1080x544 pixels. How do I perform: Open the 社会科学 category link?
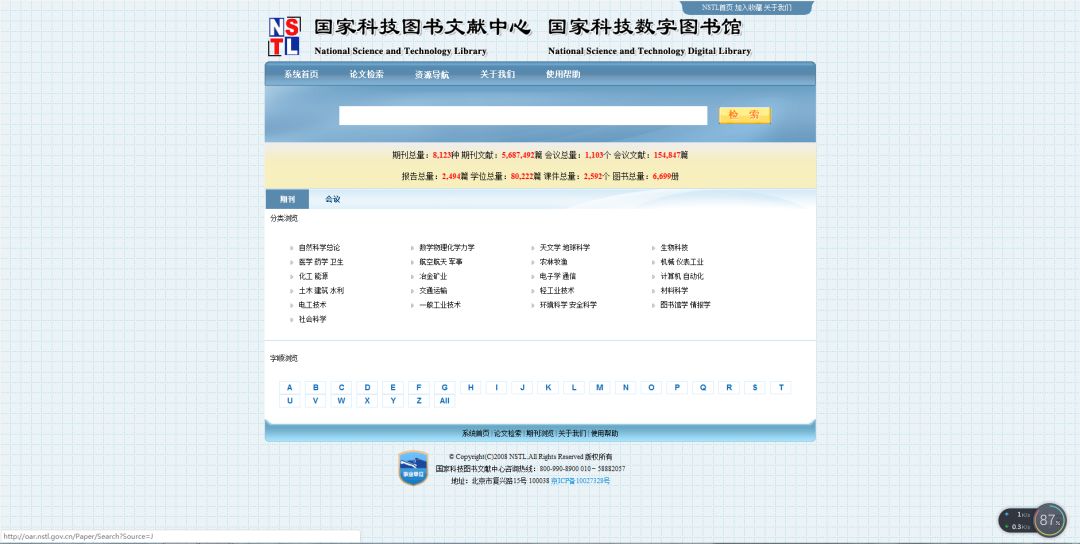pos(312,320)
